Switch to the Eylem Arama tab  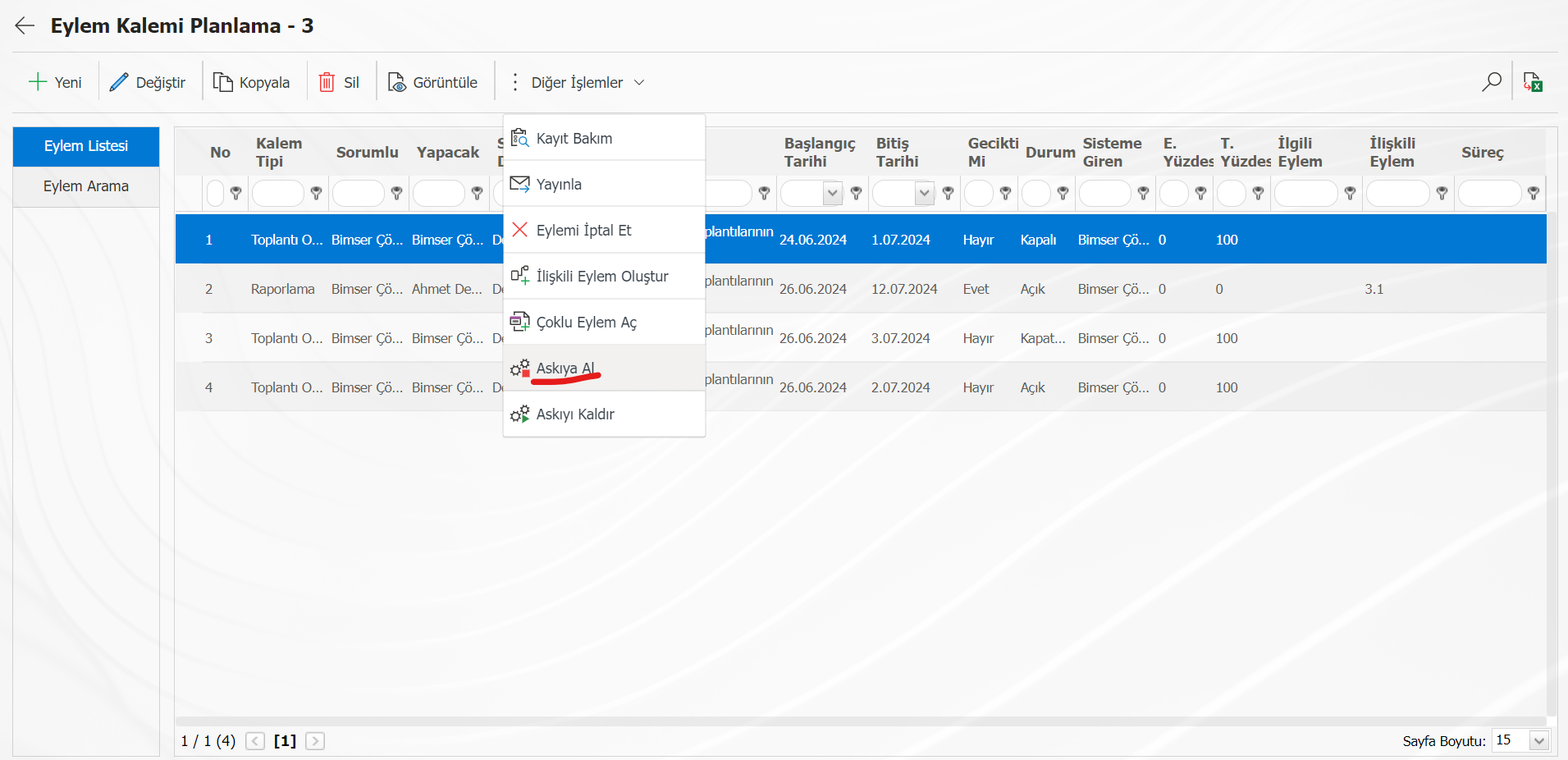coord(86,186)
